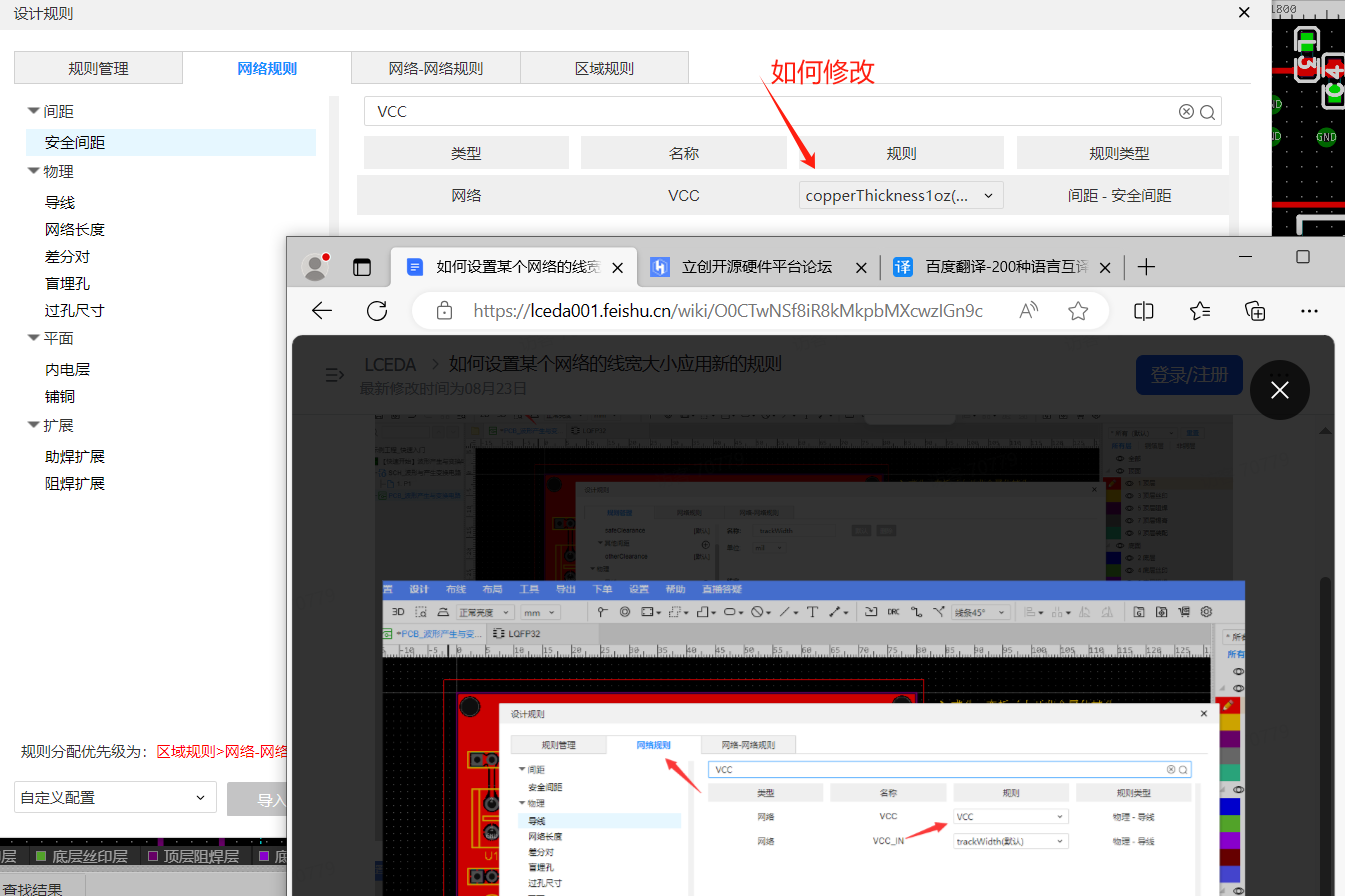Click the browser address bar URL
The width and height of the screenshot is (1345, 896).
[727, 311]
